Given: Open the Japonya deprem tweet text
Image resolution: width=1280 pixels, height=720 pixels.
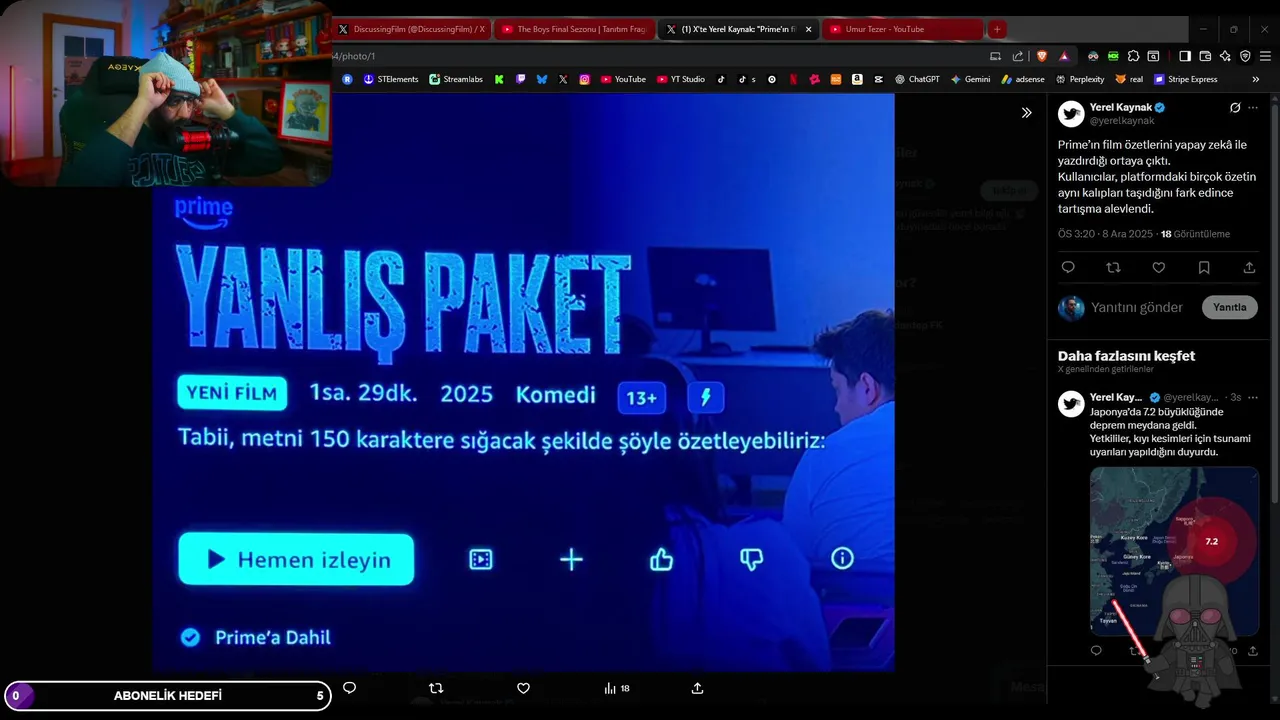Looking at the screenshot, I should pos(1170,432).
